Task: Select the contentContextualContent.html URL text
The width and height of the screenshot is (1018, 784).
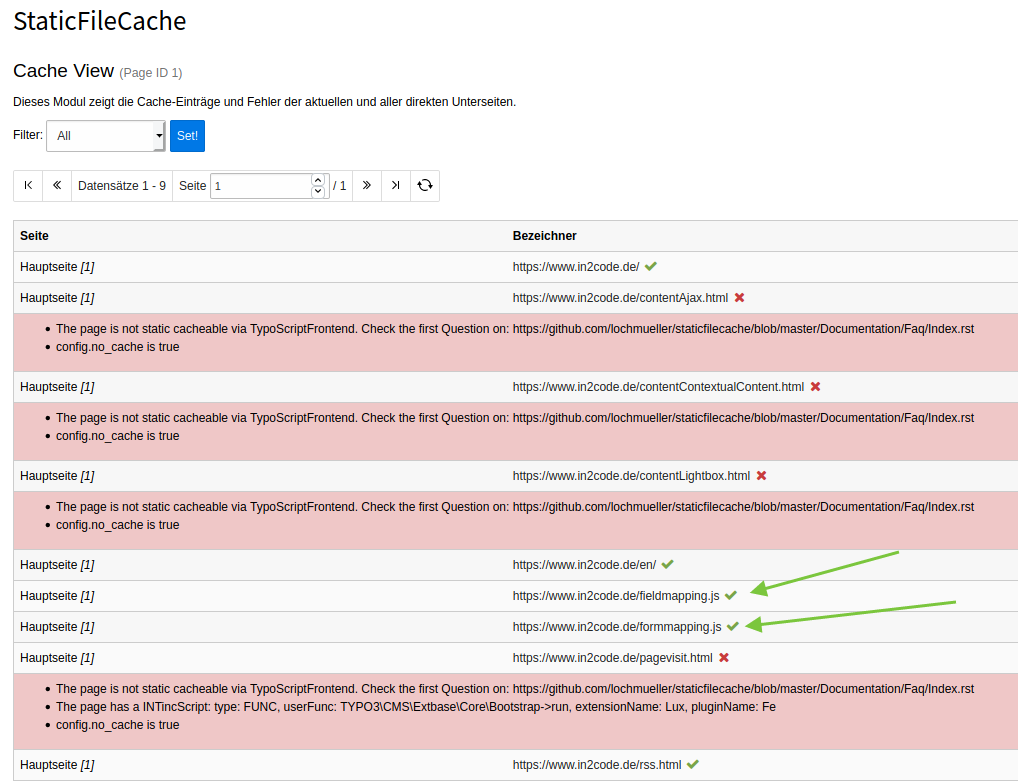Action: [658, 387]
